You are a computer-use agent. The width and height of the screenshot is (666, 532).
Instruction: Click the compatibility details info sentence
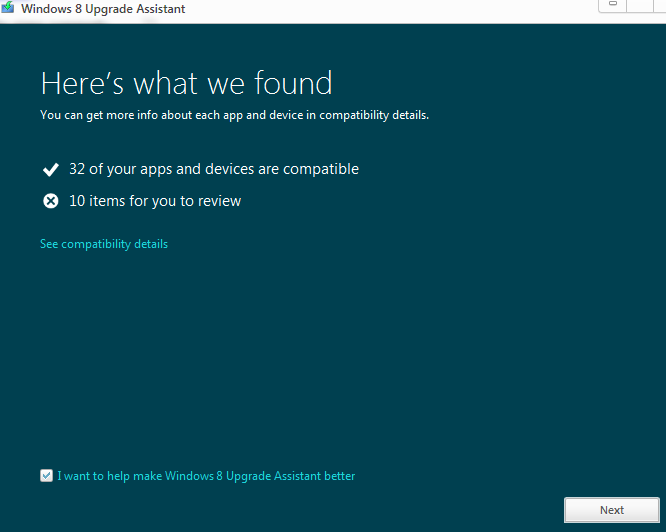pyautogui.click(x=234, y=115)
